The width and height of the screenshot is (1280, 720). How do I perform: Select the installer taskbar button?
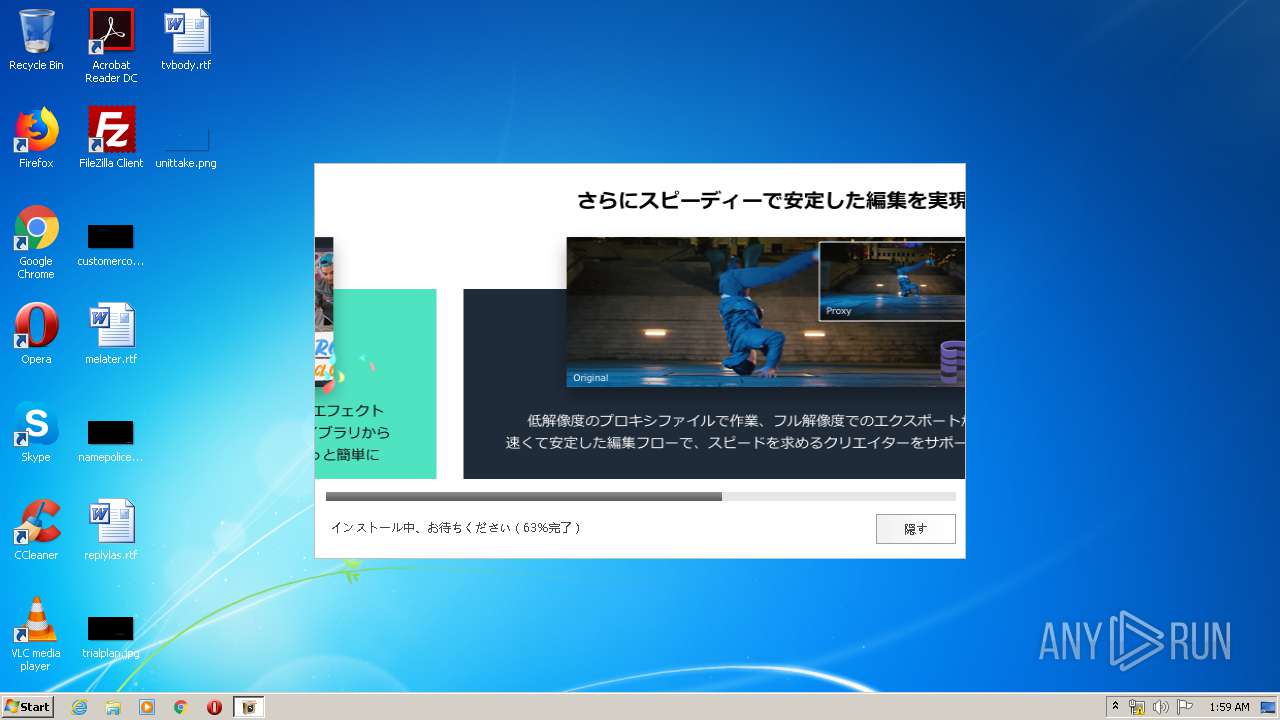click(x=249, y=707)
